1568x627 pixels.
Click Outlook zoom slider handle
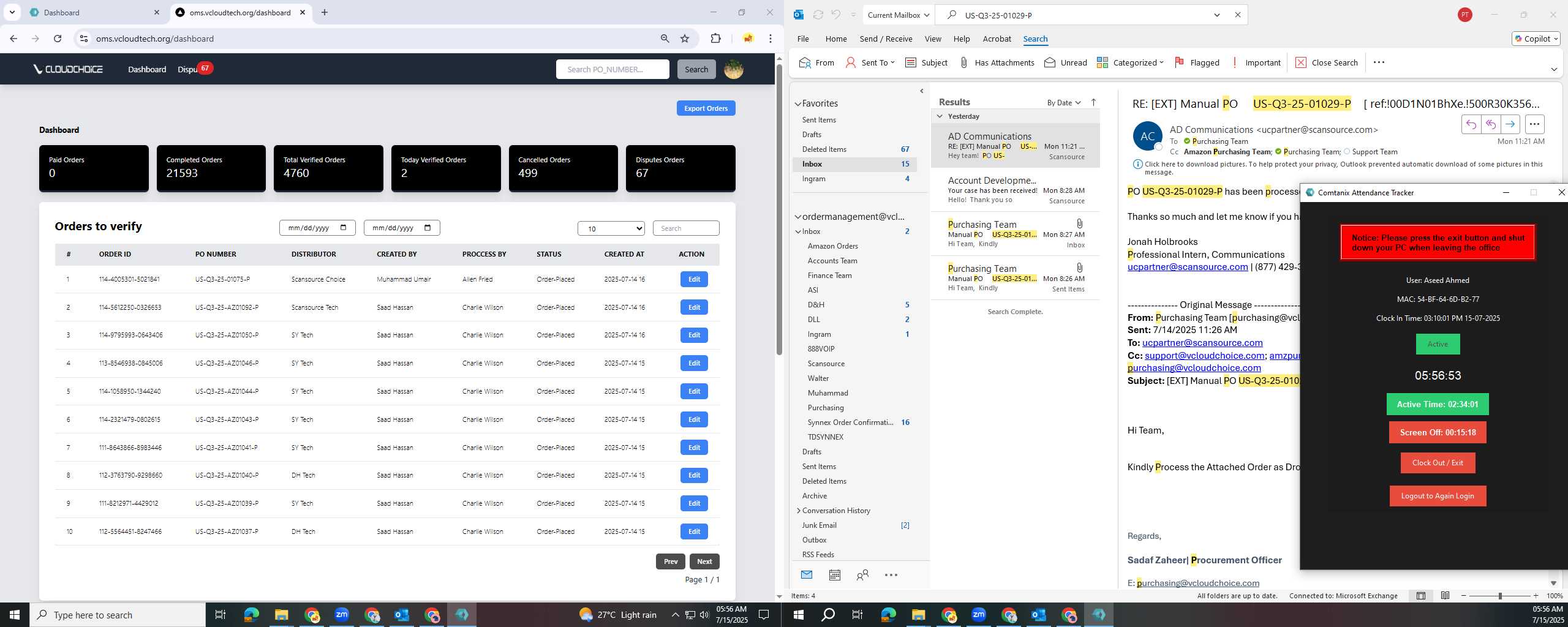(1500, 596)
